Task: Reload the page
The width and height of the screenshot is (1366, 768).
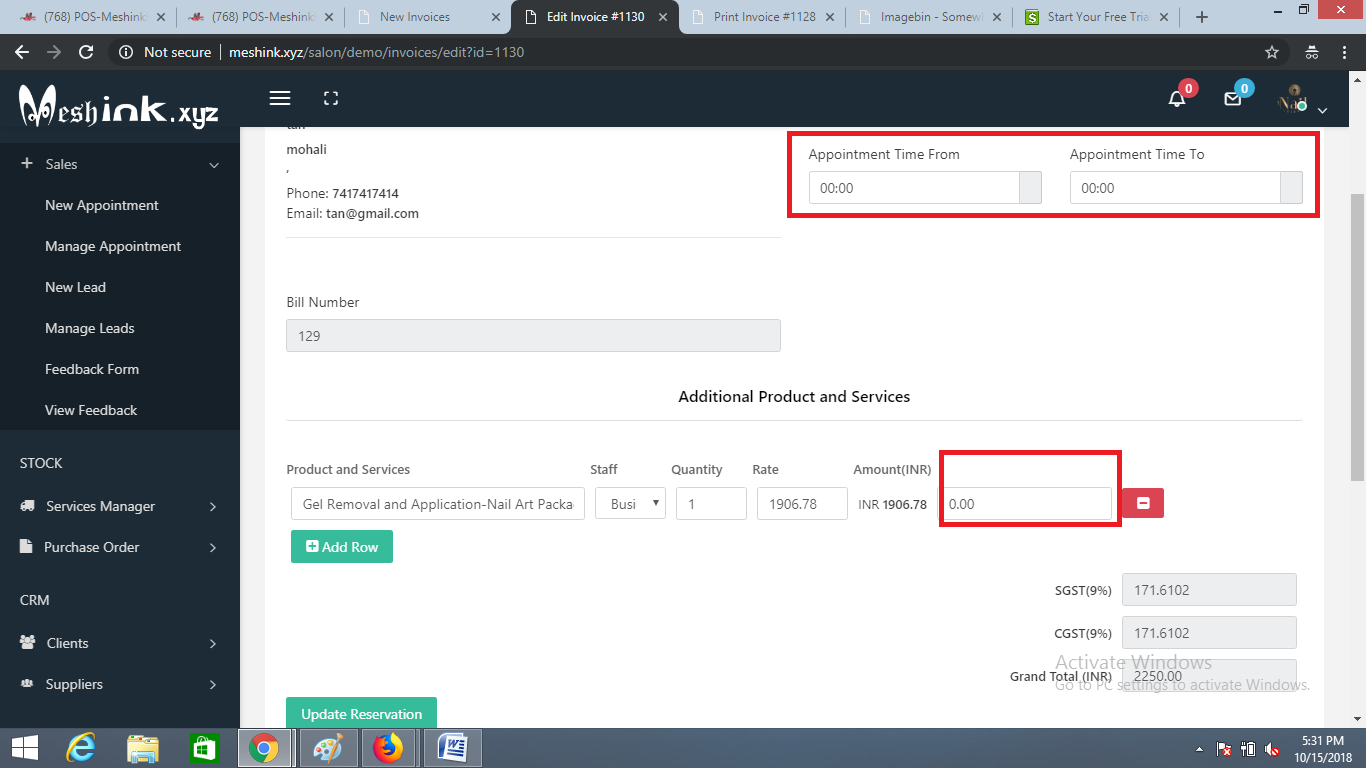Action: click(86, 52)
